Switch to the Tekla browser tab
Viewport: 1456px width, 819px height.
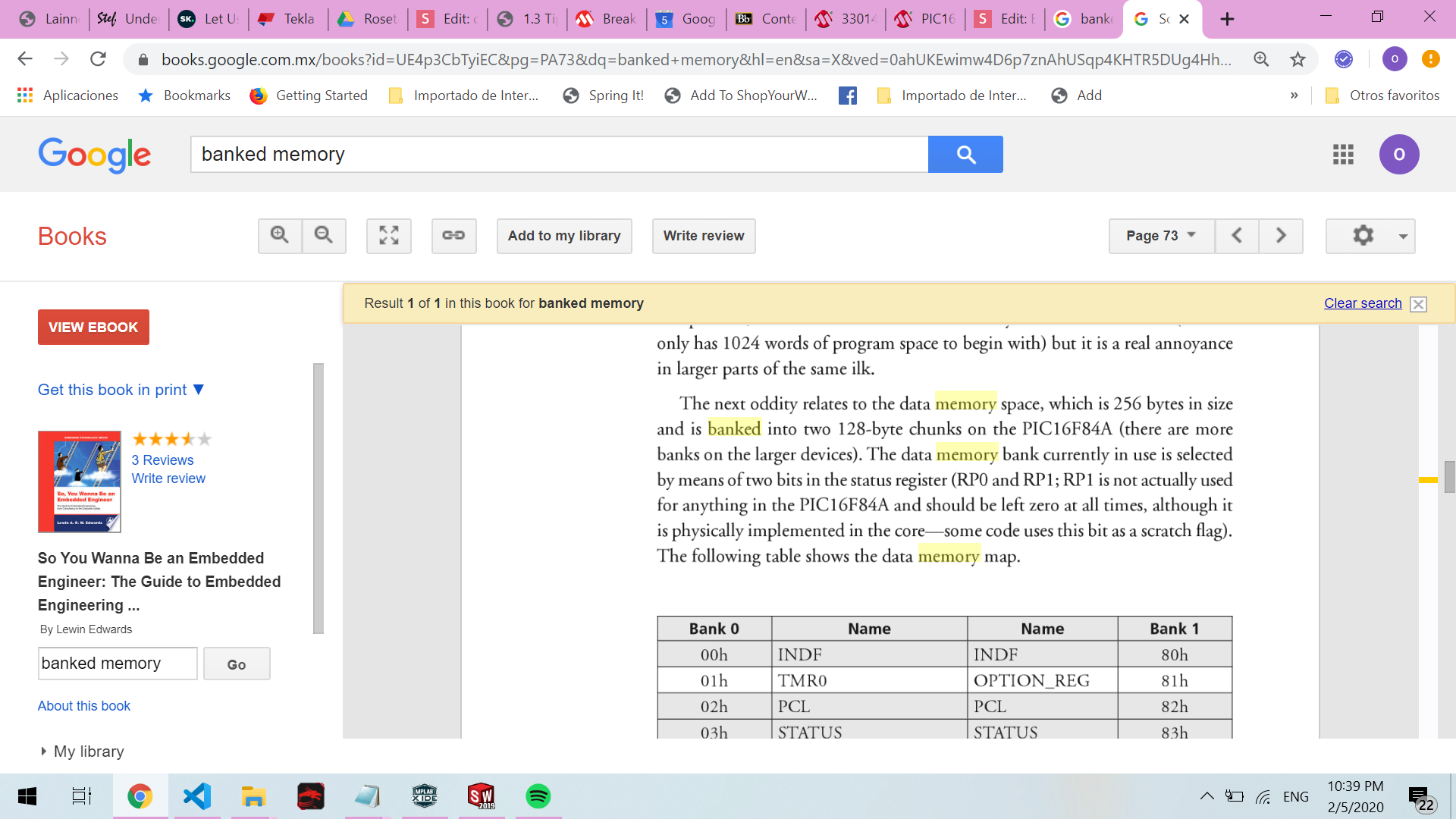289,19
